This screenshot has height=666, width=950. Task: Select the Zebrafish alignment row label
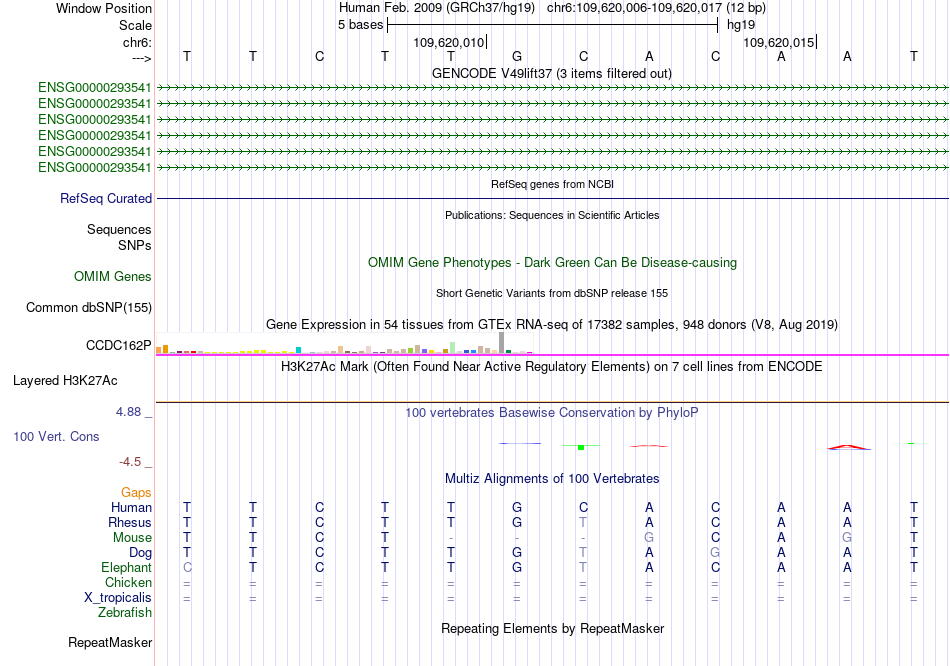pyautogui.click(x=125, y=613)
